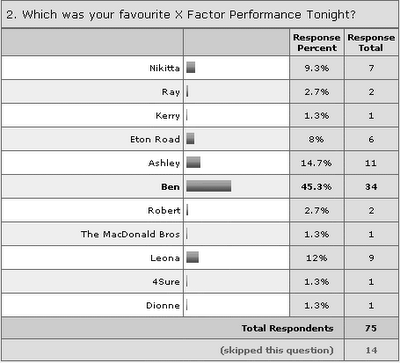The image size is (400, 363).
Task: Click the Ashley response bar
Action: 193,162
